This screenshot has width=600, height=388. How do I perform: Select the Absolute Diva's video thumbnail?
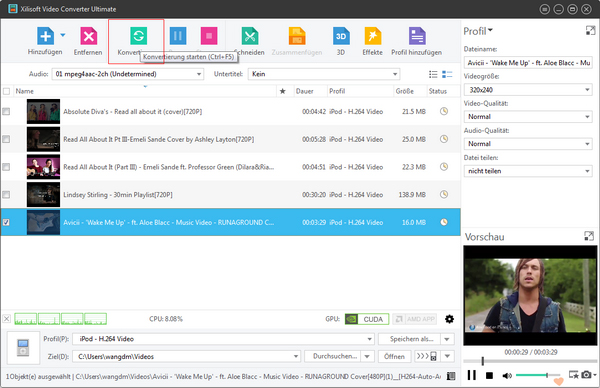click(43, 111)
